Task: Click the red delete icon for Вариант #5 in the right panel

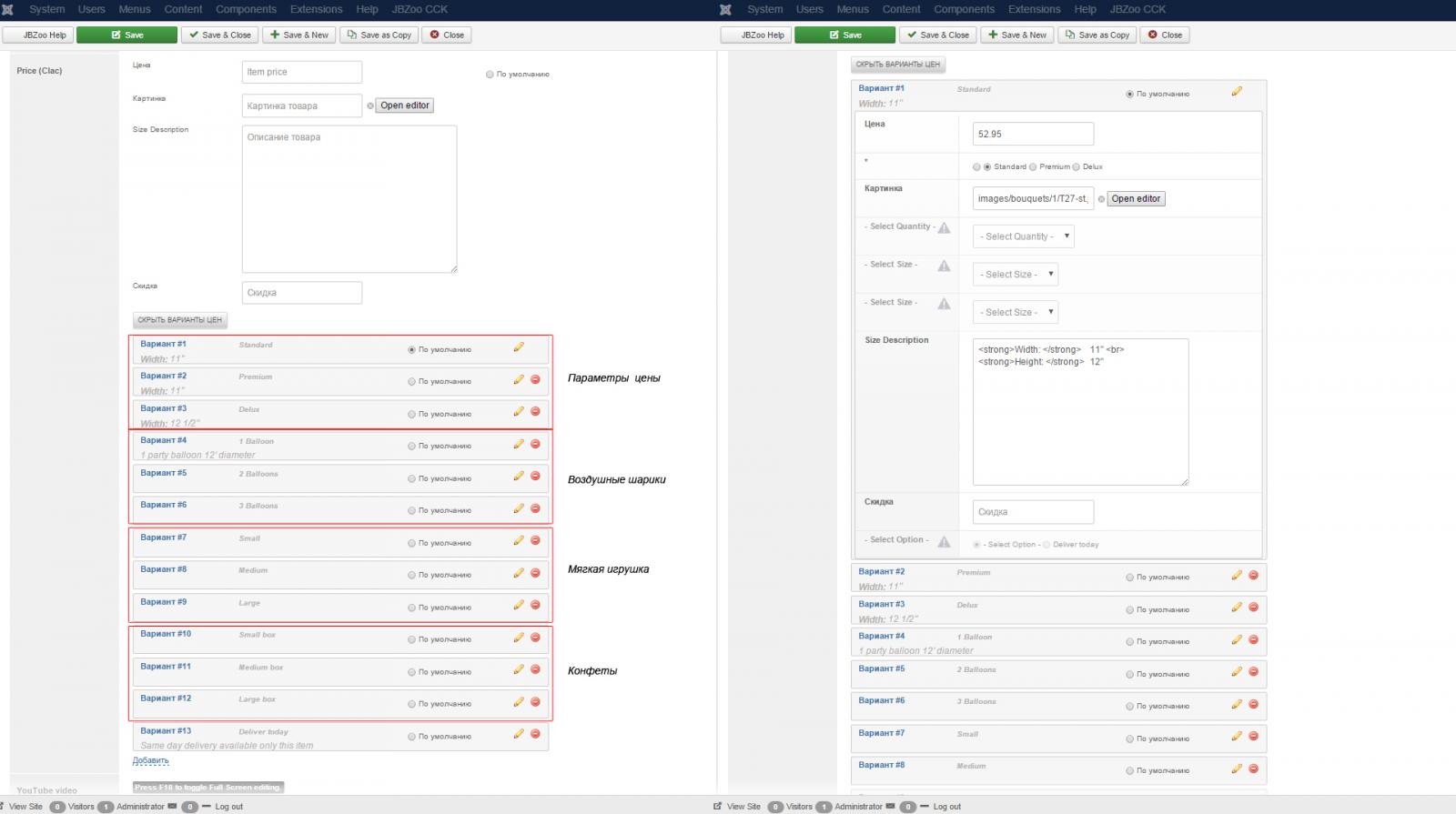Action: point(1253,672)
